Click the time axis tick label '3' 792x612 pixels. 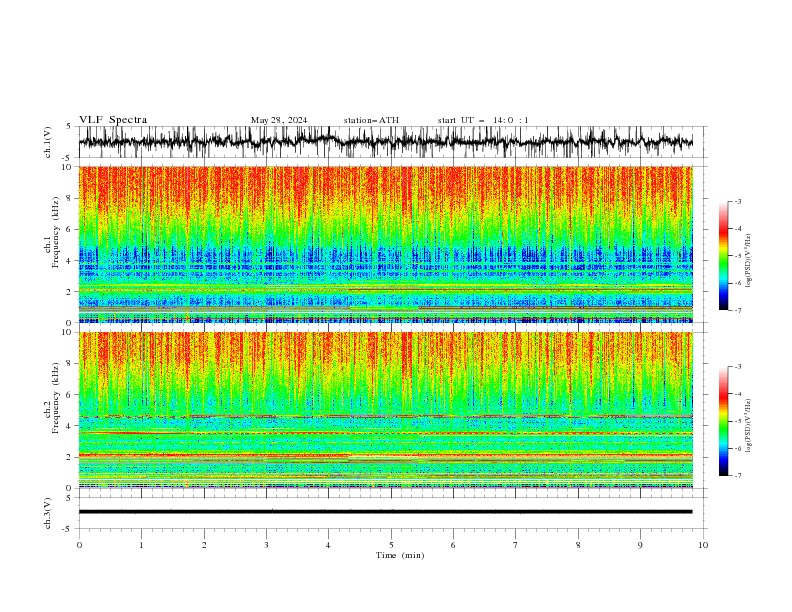(x=266, y=545)
